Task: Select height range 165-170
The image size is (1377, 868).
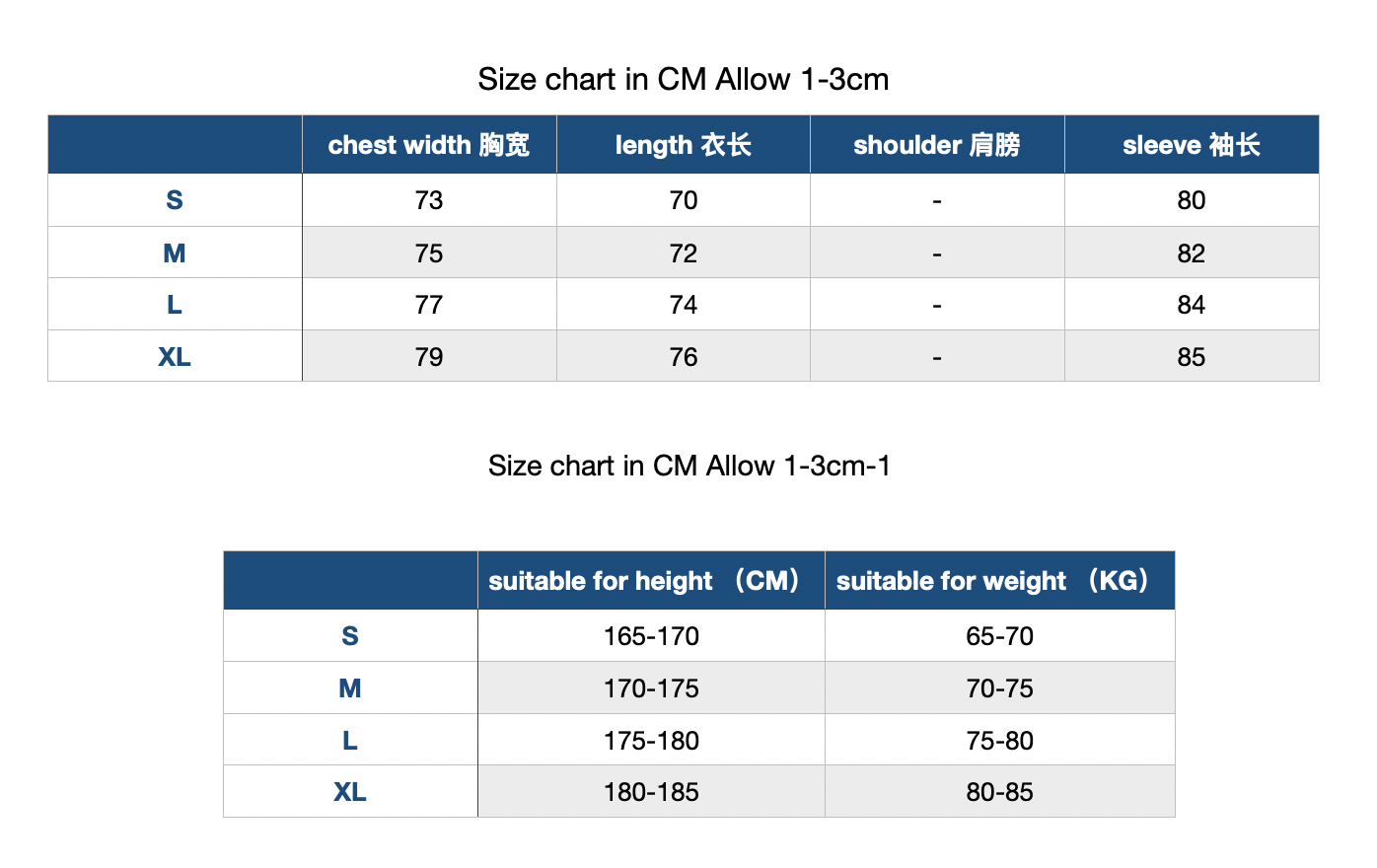Action: (651, 636)
